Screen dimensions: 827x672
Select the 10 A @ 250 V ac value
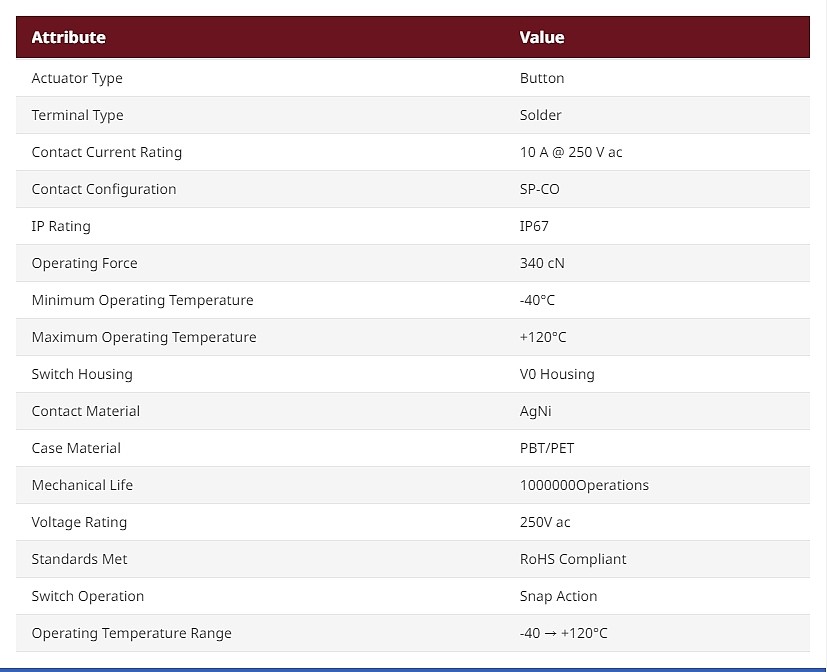point(571,152)
